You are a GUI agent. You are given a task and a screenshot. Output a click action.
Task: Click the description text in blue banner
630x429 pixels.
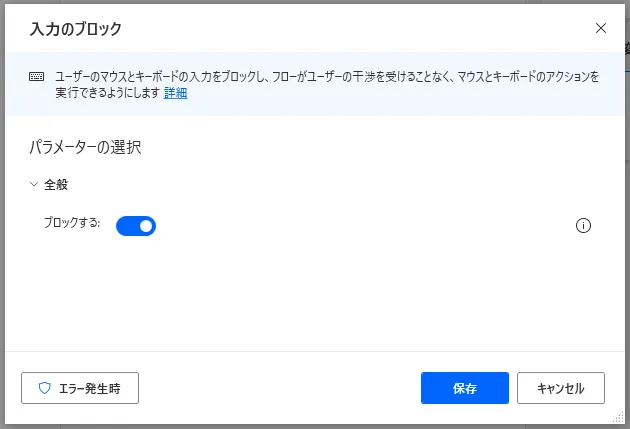click(x=327, y=84)
